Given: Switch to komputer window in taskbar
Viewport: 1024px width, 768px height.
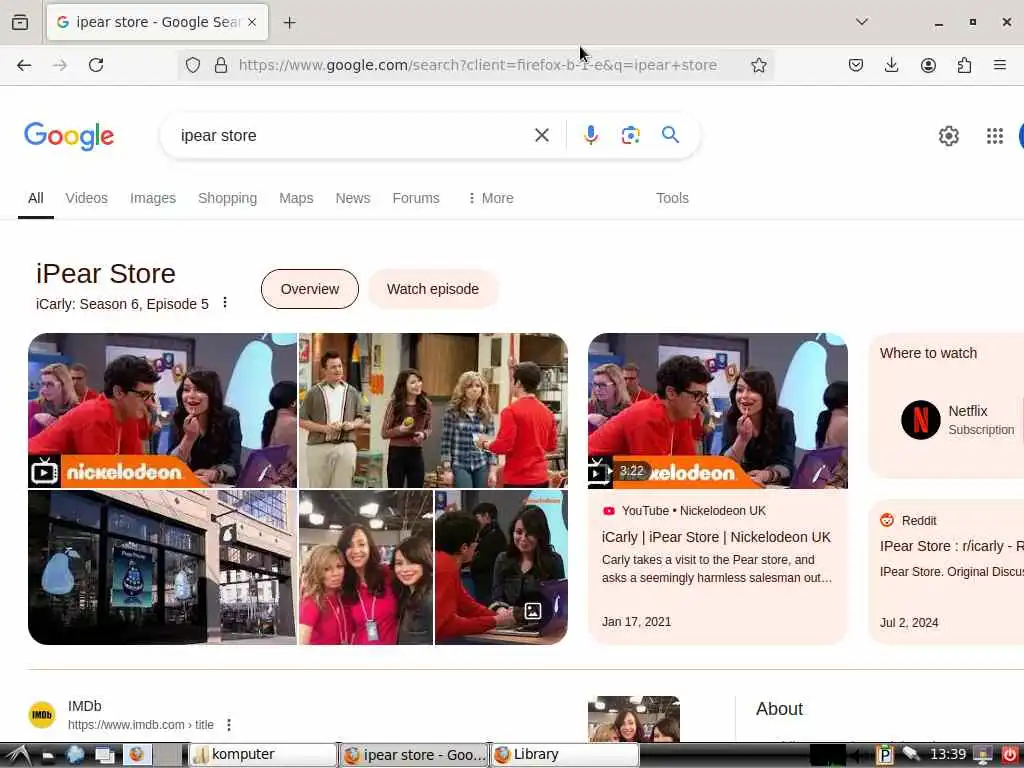Looking at the screenshot, I should click(263, 755).
